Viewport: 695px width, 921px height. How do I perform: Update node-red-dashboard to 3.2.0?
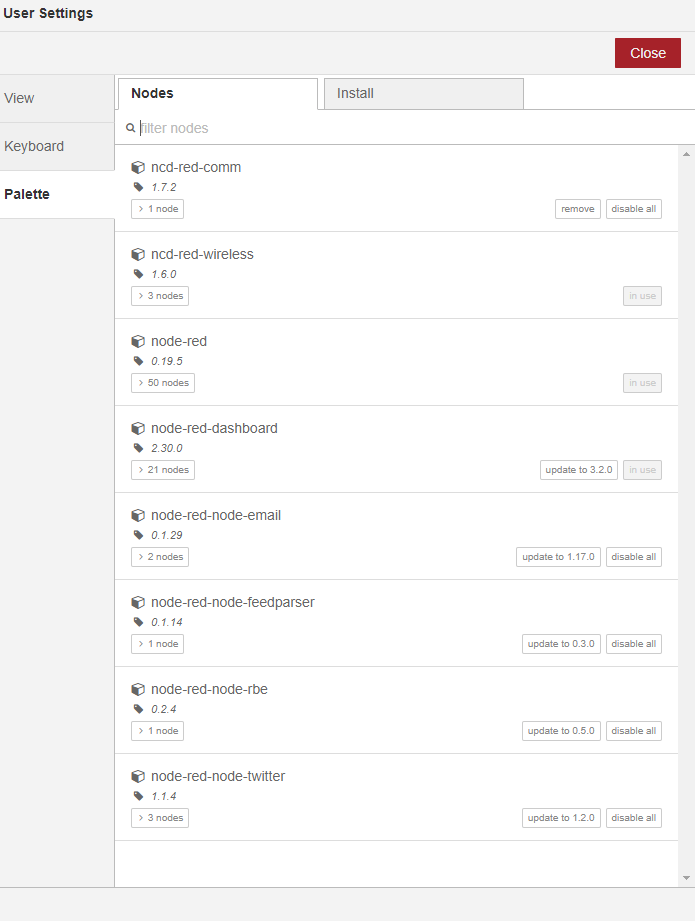tap(579, 470)
